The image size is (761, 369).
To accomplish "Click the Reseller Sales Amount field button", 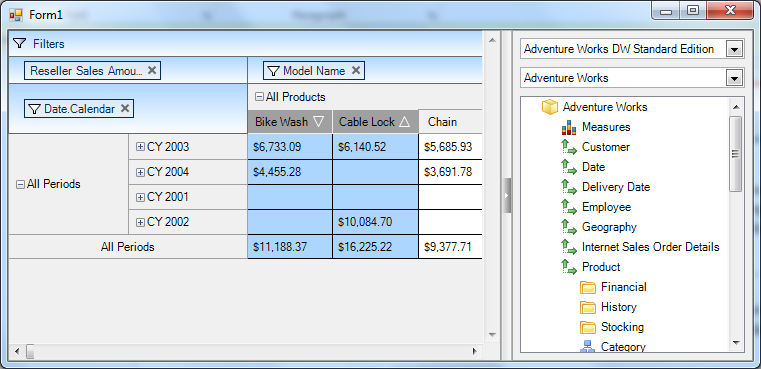I will [x=92, y=70].
